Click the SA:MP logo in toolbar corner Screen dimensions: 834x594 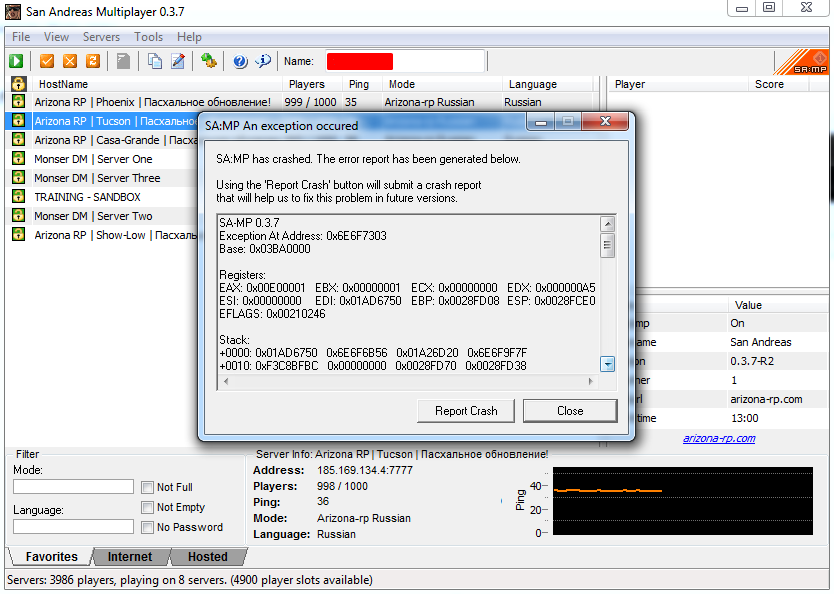tap(803, 62)
